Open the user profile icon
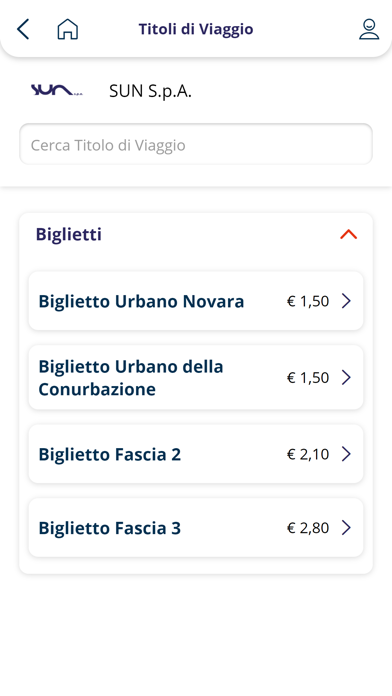Viewport: 392px width, 696px height. click(369, 29)
